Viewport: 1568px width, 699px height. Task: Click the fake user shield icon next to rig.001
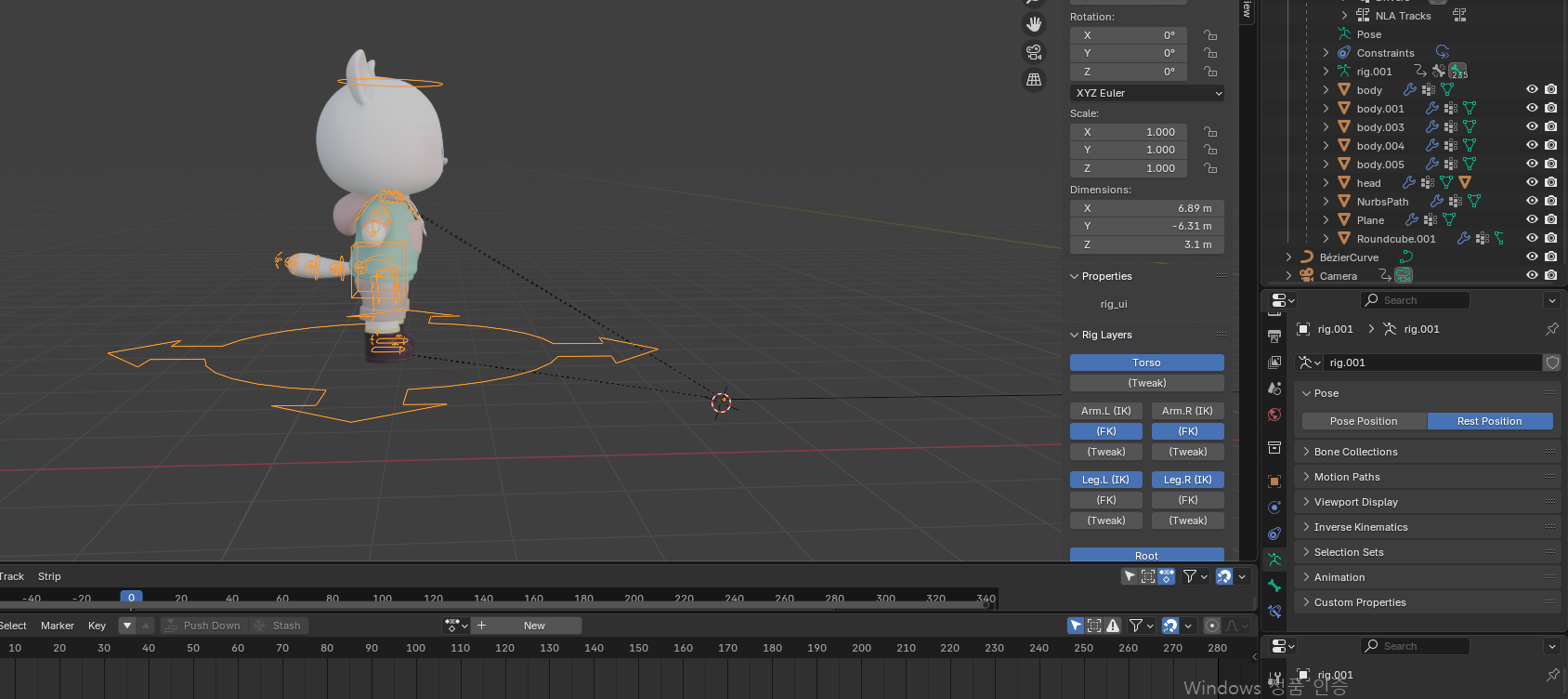coord(1552,363)
